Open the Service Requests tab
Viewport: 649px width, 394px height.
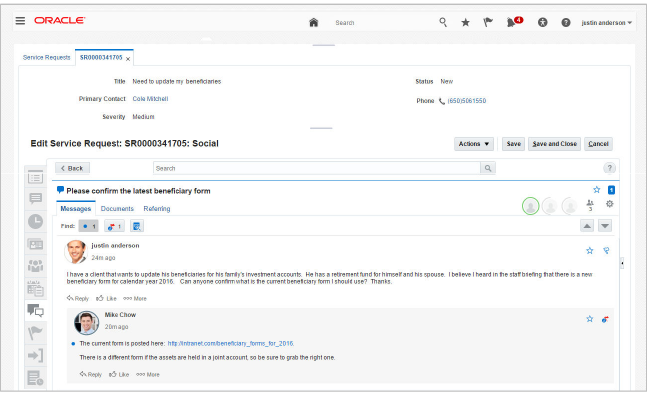(x=47, y=58)
